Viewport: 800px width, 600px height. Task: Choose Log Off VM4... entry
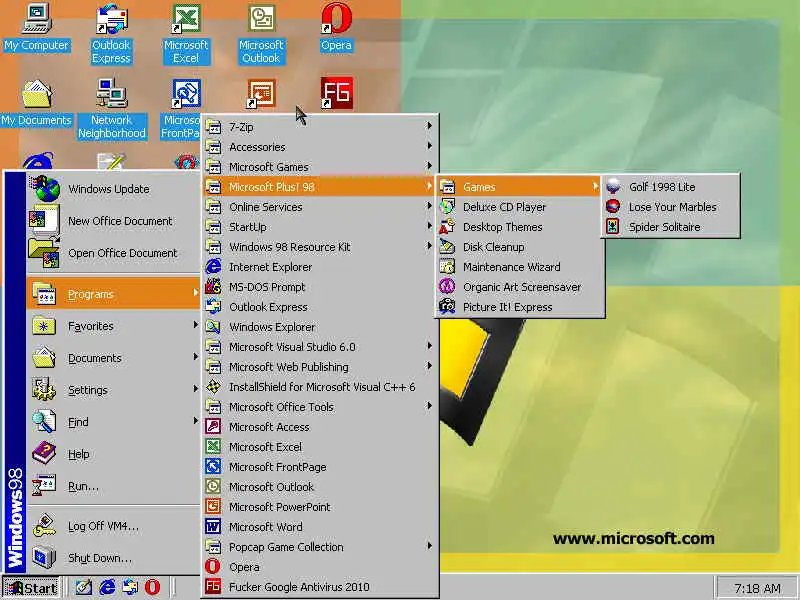(113, 526)
